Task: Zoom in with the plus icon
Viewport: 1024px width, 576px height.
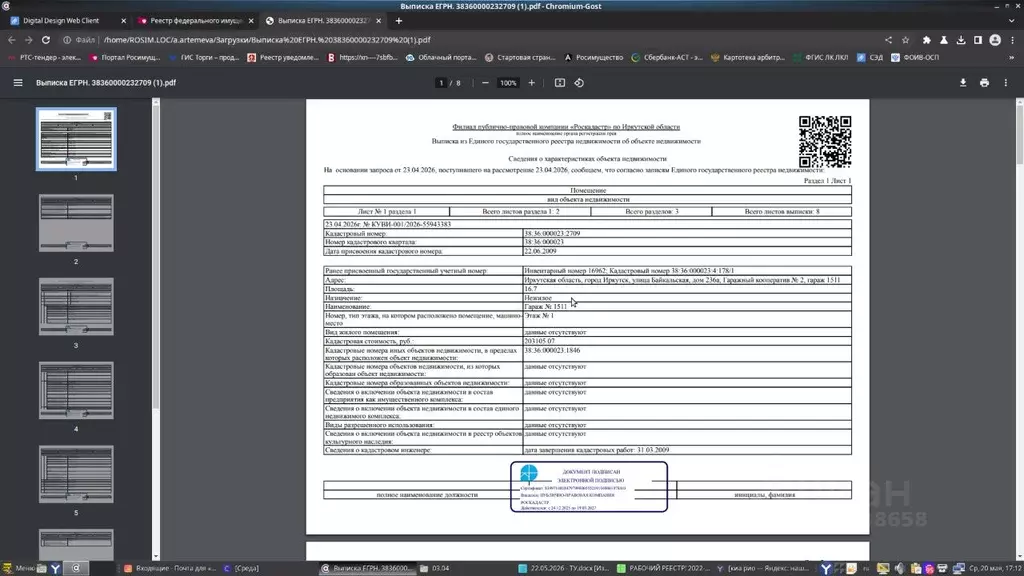Action: click(x=532, y=83)
